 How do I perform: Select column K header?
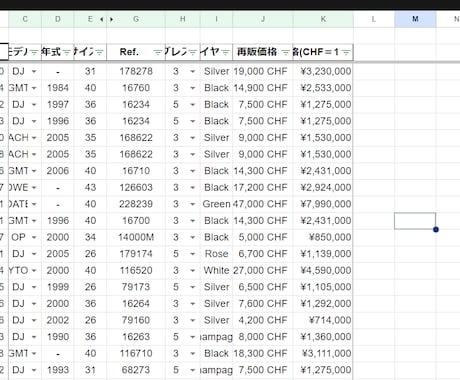coord(323,19)
